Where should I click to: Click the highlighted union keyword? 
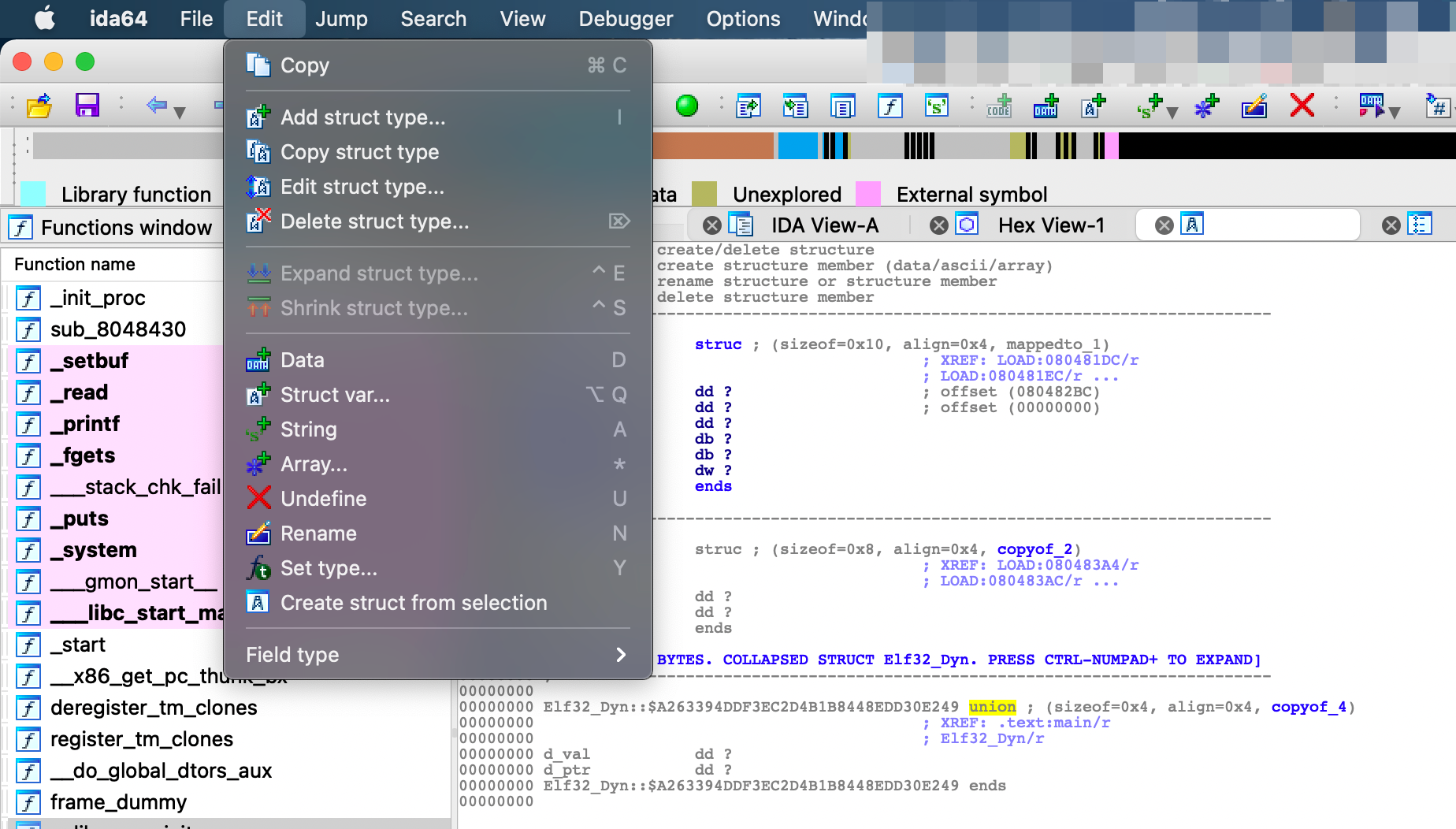[993, 707]
